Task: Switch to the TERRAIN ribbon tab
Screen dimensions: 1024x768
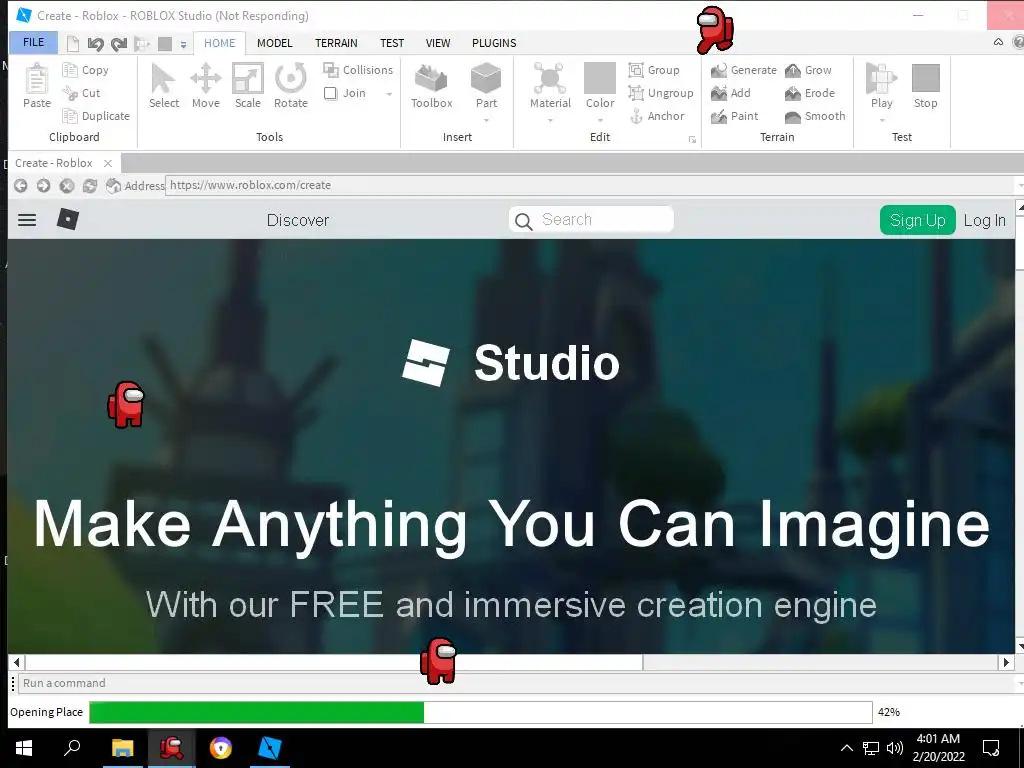Action: click(x=336, y=43)
